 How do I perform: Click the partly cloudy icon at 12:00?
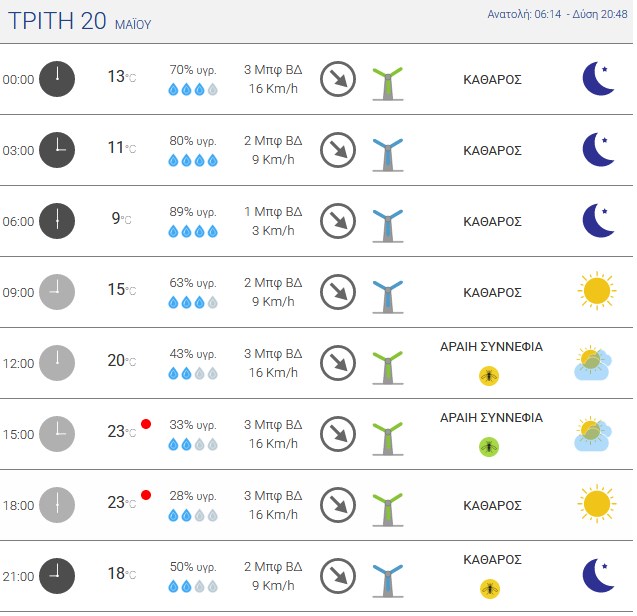(x=593, y=363)
